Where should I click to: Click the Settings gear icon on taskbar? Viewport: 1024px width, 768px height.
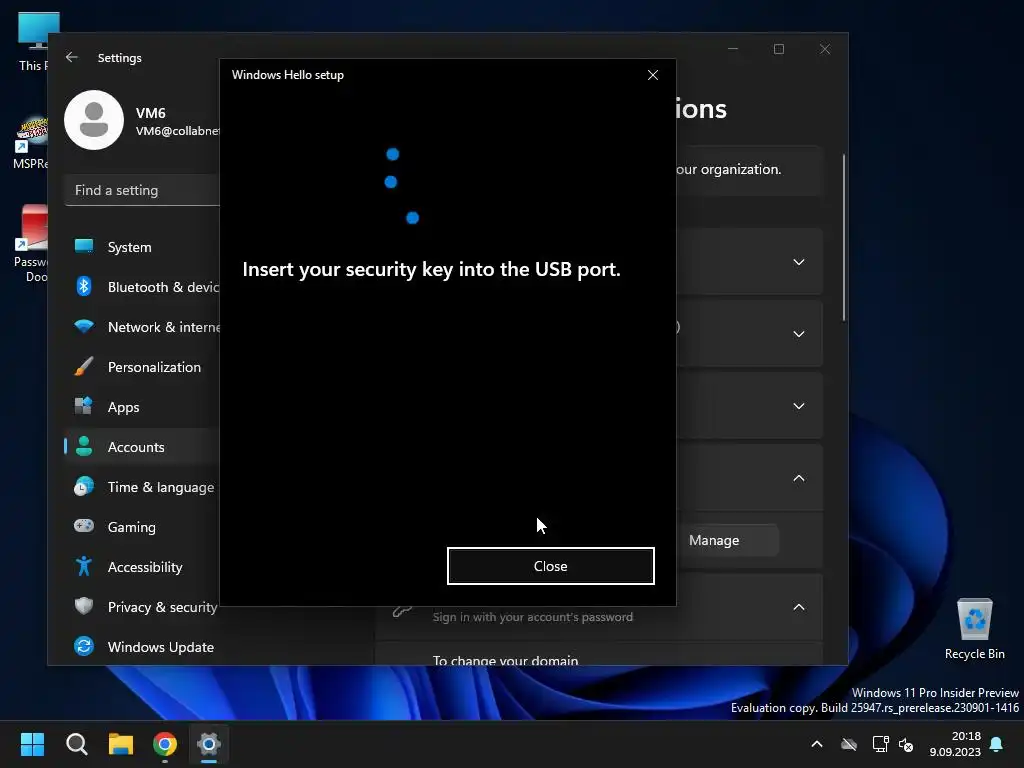point(209,744)
